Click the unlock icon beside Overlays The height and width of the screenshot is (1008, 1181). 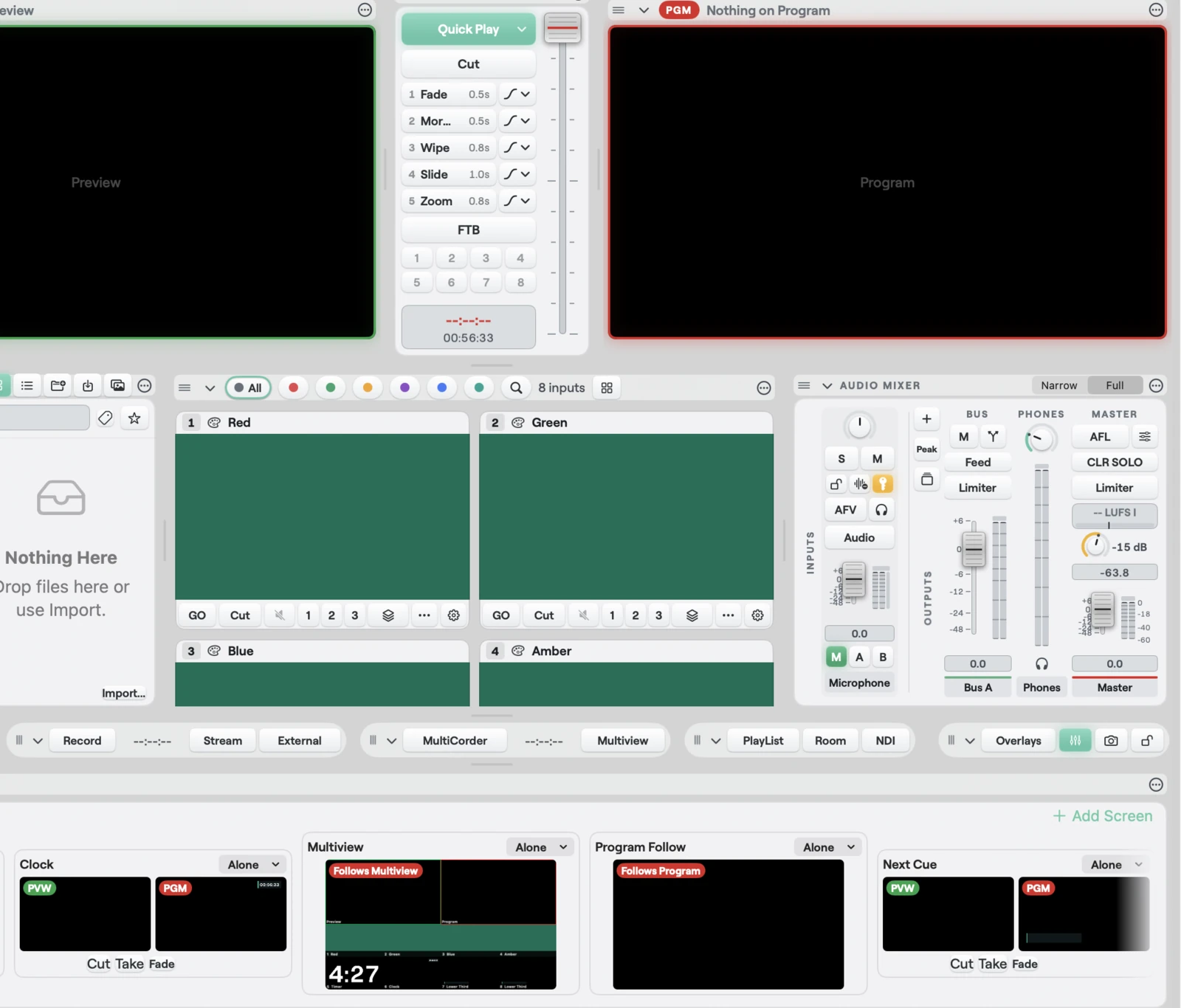point(1147,740)
